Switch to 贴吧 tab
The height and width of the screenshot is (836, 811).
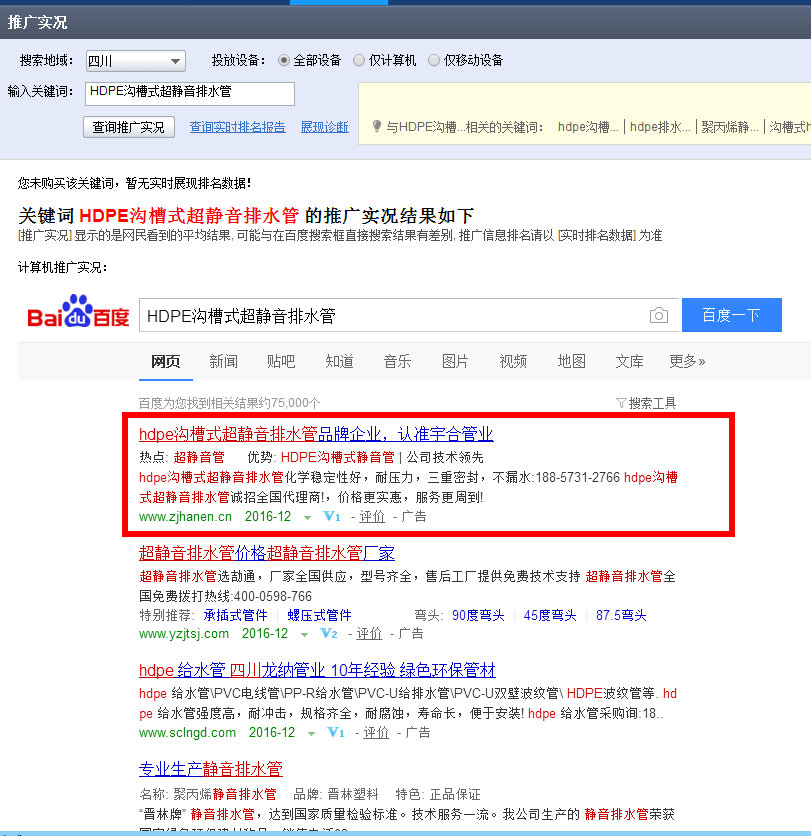pos(281,361)
